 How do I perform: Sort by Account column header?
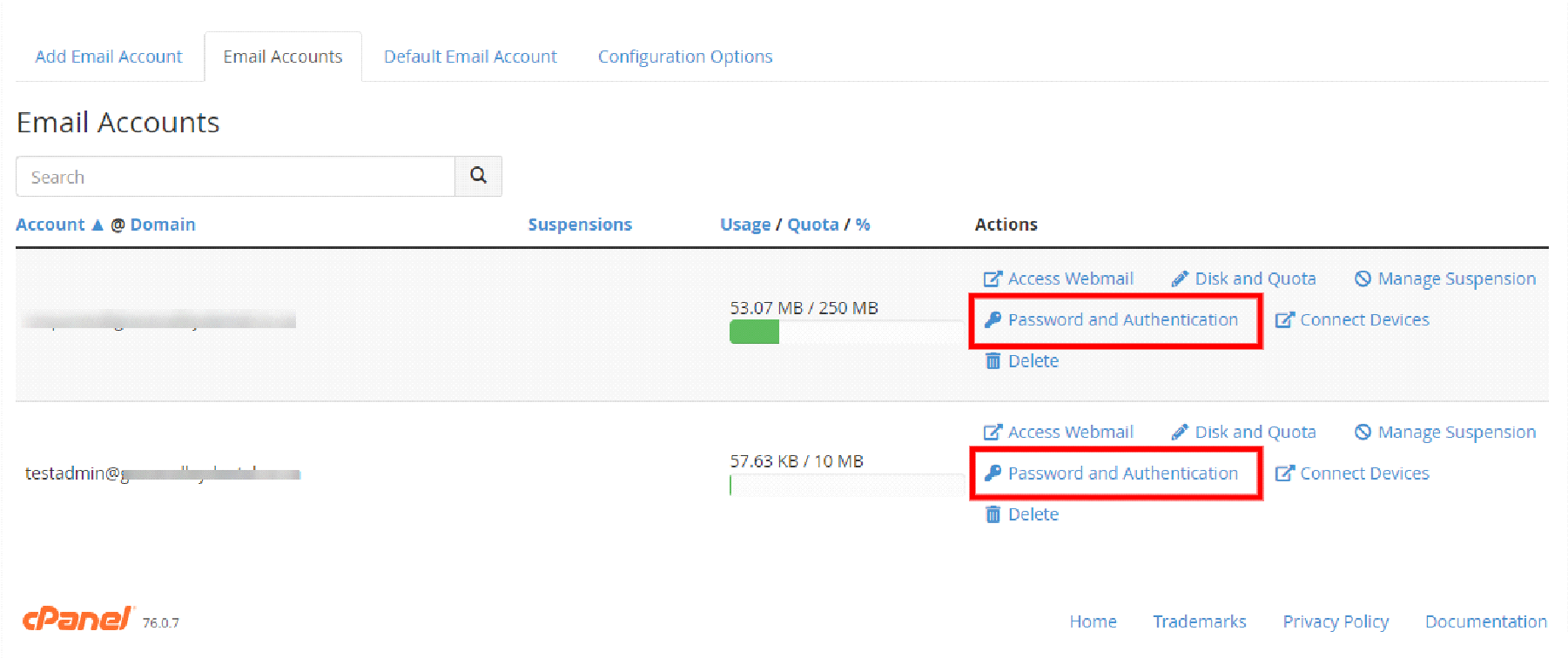click(x=50, y=225)
